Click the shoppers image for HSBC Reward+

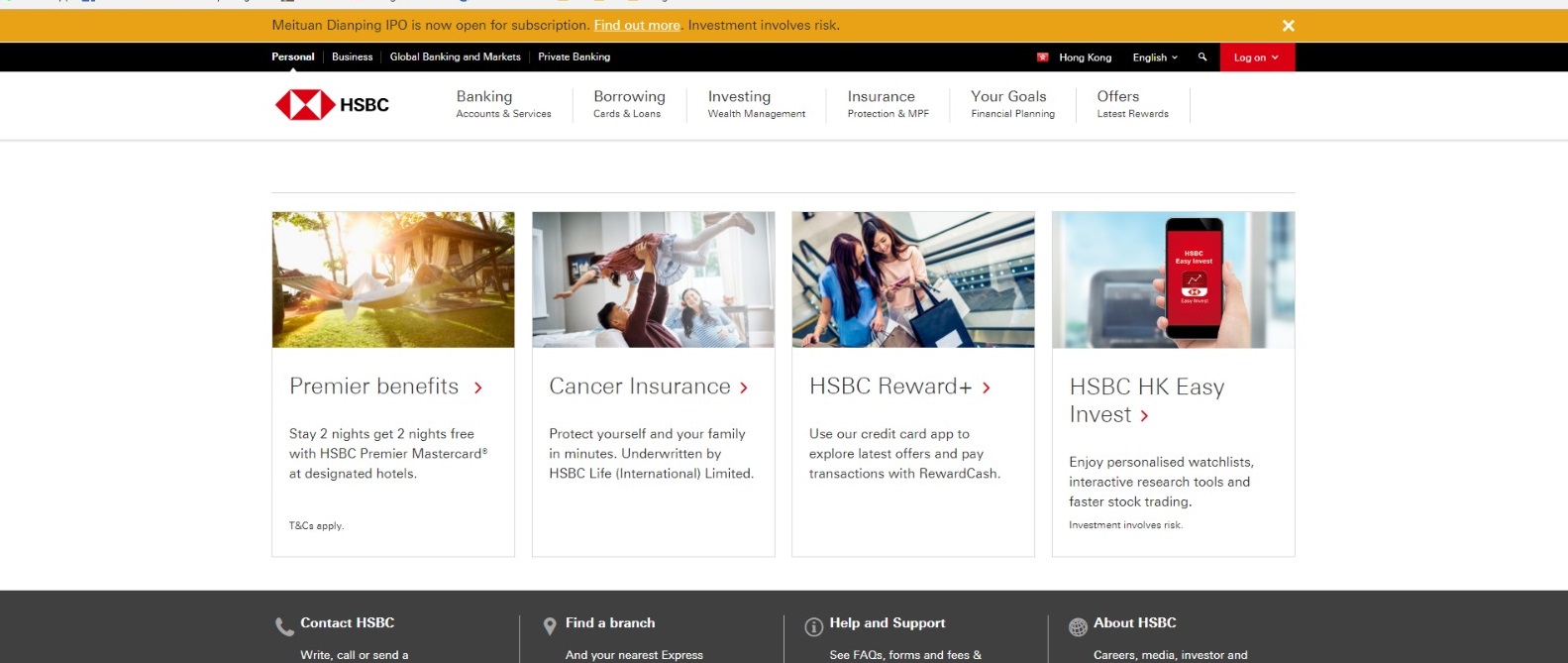click(x=913, y=279)
